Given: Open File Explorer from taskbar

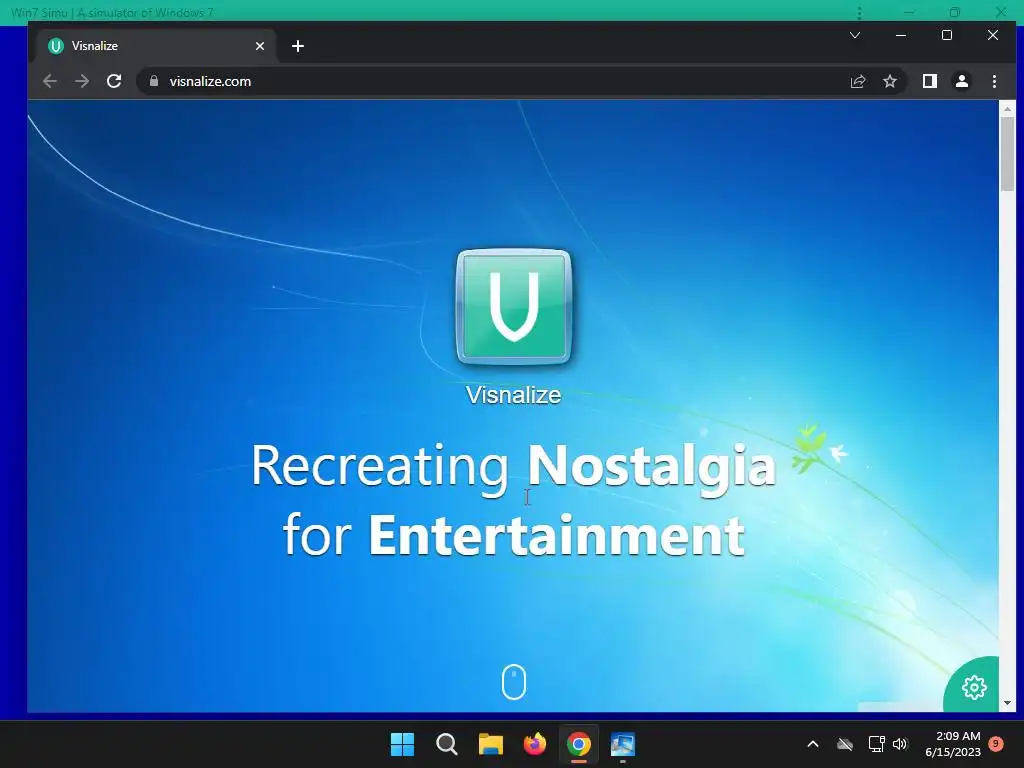Looking at the screenshot, I should click(x=490, y=744).
